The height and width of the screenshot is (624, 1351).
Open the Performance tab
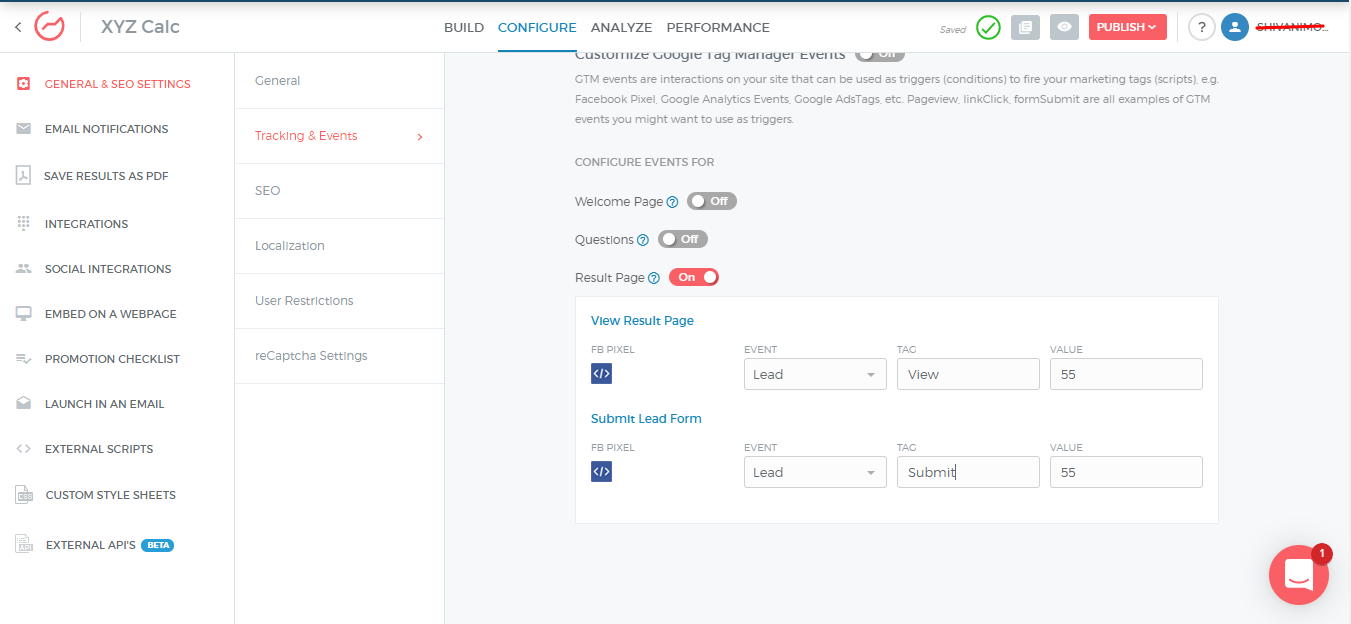coord(718,28)
